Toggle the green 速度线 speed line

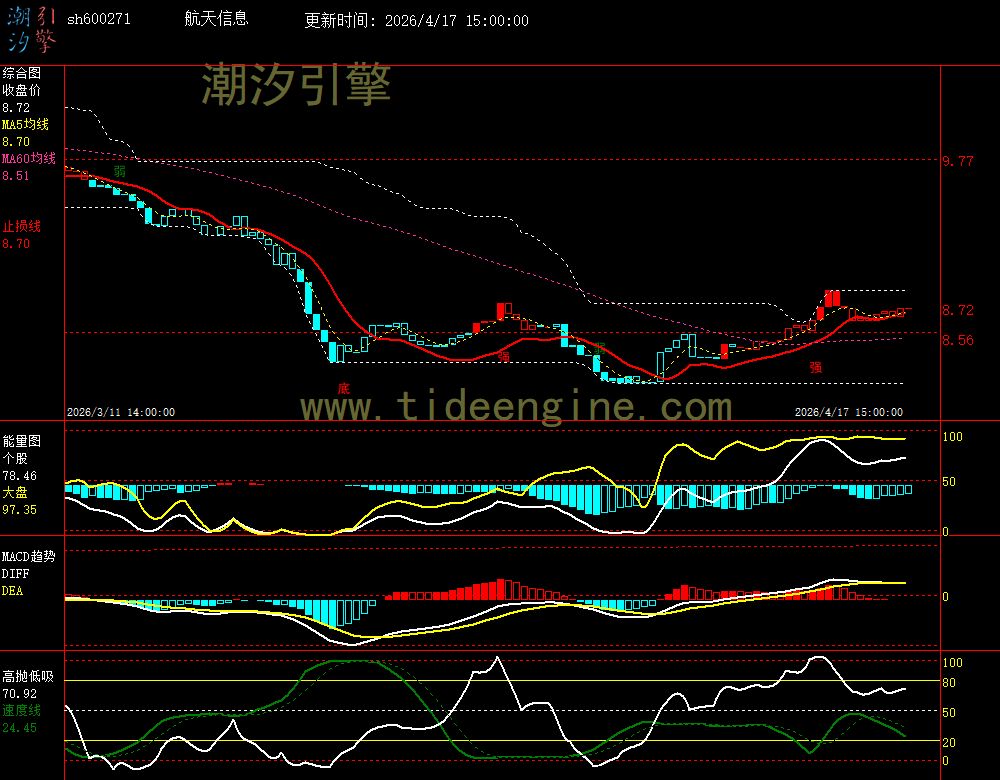(x=22, y=710)
